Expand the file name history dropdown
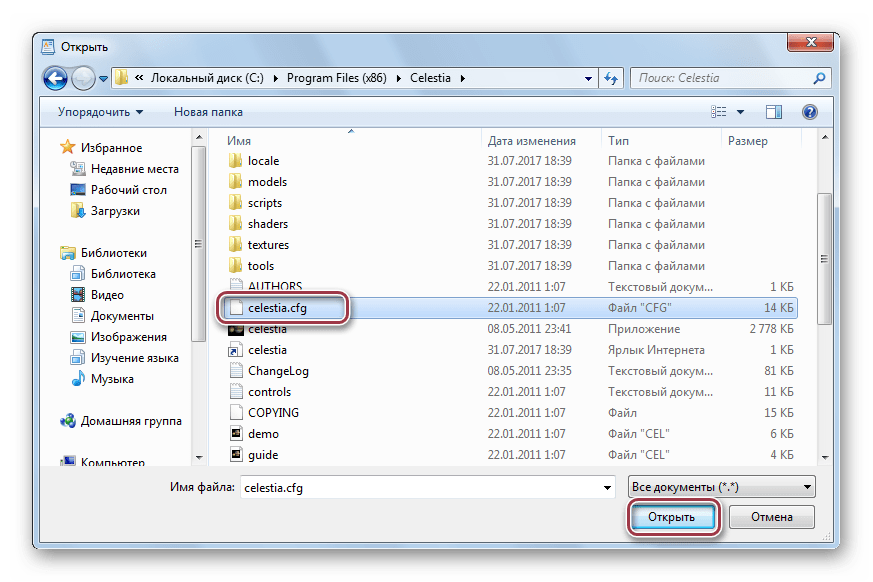The height and width of the screenshot is (582, 873). pos(607,487)
